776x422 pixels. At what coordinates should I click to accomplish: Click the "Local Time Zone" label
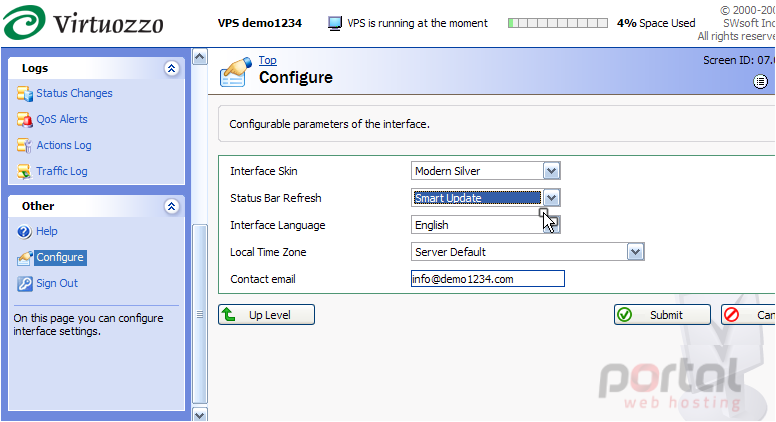(x=268, y=252)
